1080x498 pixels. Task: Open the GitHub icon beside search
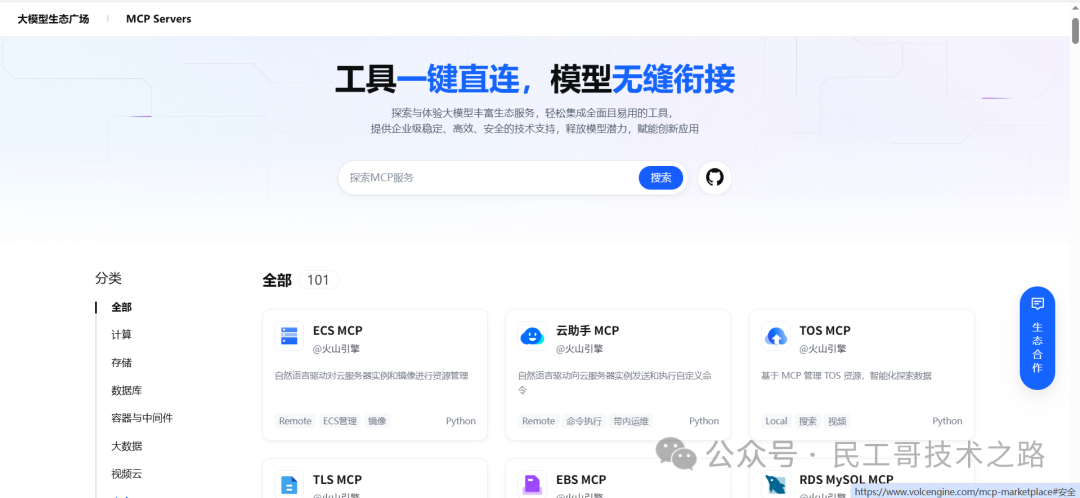coord(715,178)
